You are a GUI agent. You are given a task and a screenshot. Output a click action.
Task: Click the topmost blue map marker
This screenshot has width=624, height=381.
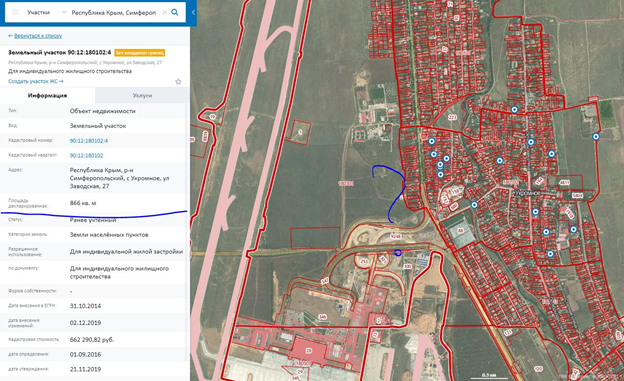515,109
